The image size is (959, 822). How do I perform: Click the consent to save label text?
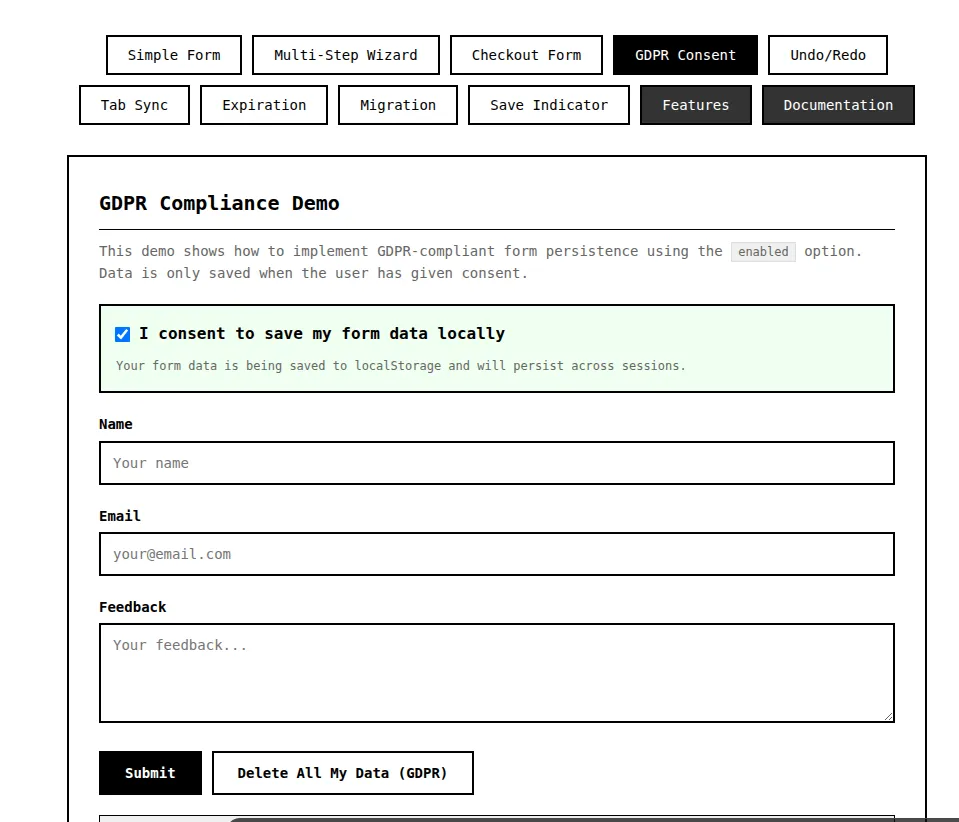tap(322, 333)
